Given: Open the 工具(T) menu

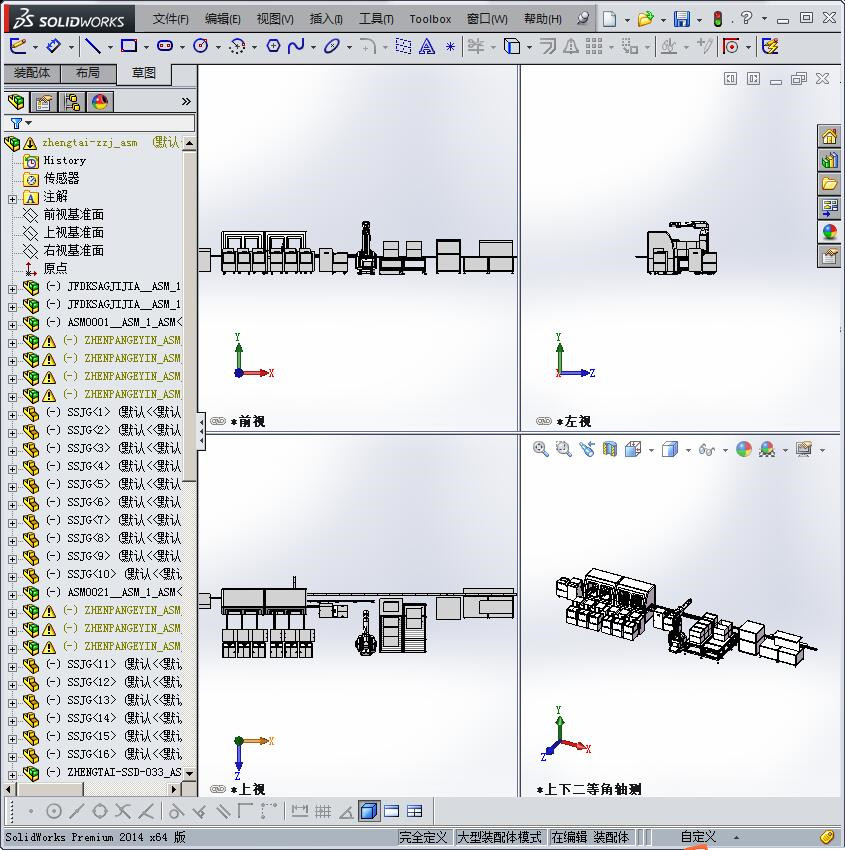Looking at the screenshot, I should point(376,19).
